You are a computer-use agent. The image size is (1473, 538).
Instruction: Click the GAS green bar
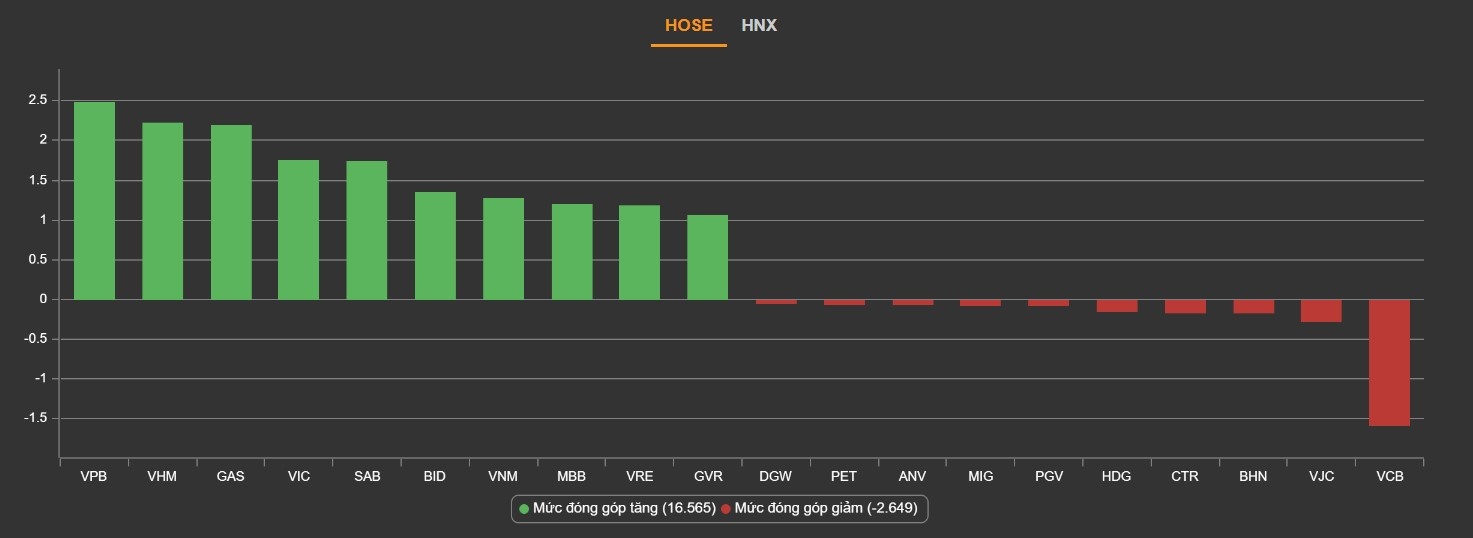coord(231,212)
